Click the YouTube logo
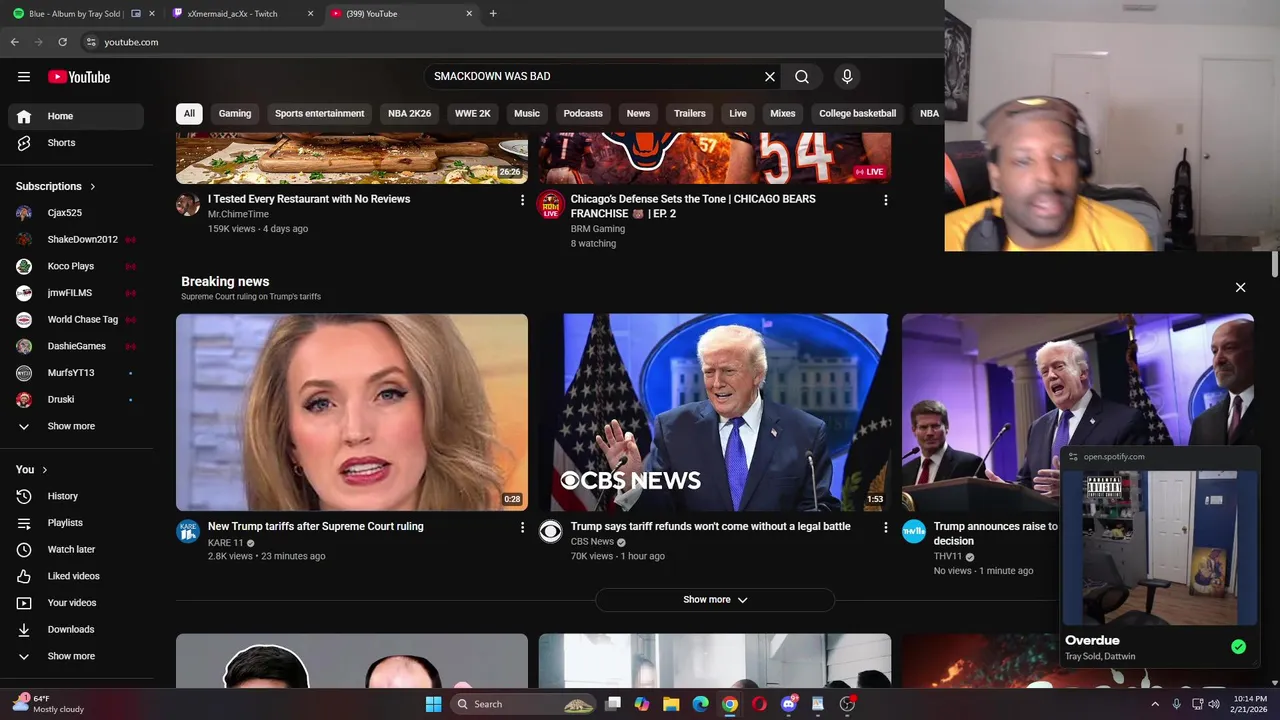Screen dimensions: 1280x720 click(79, 77)
